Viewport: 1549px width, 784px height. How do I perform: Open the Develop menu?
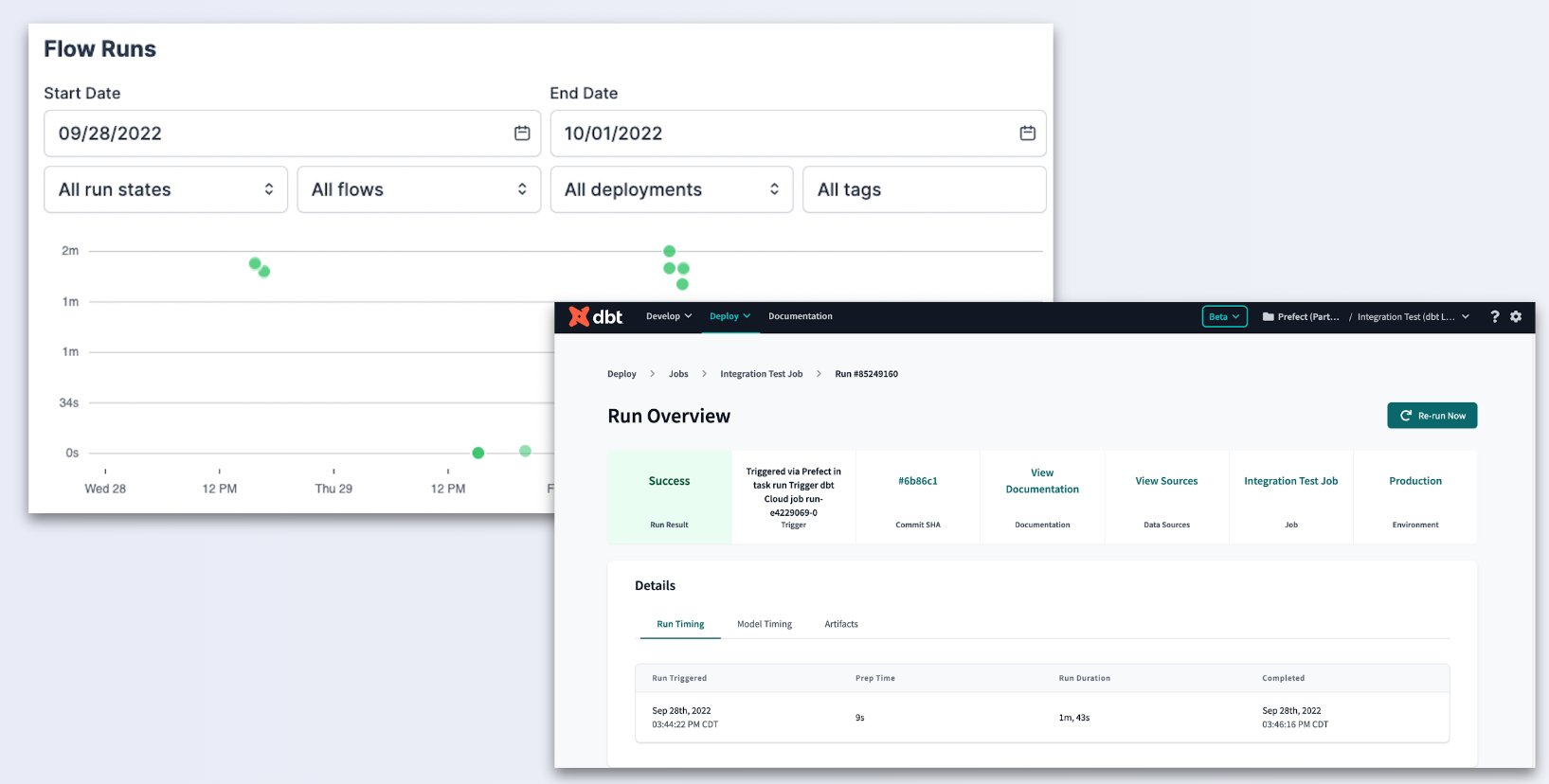pos(669,316)
